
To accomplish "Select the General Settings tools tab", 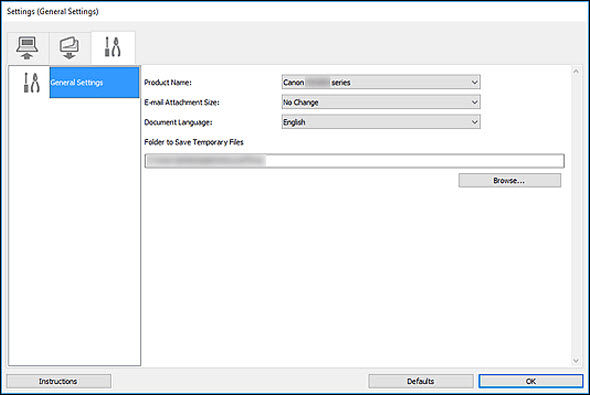I will (x=113, y=48).
